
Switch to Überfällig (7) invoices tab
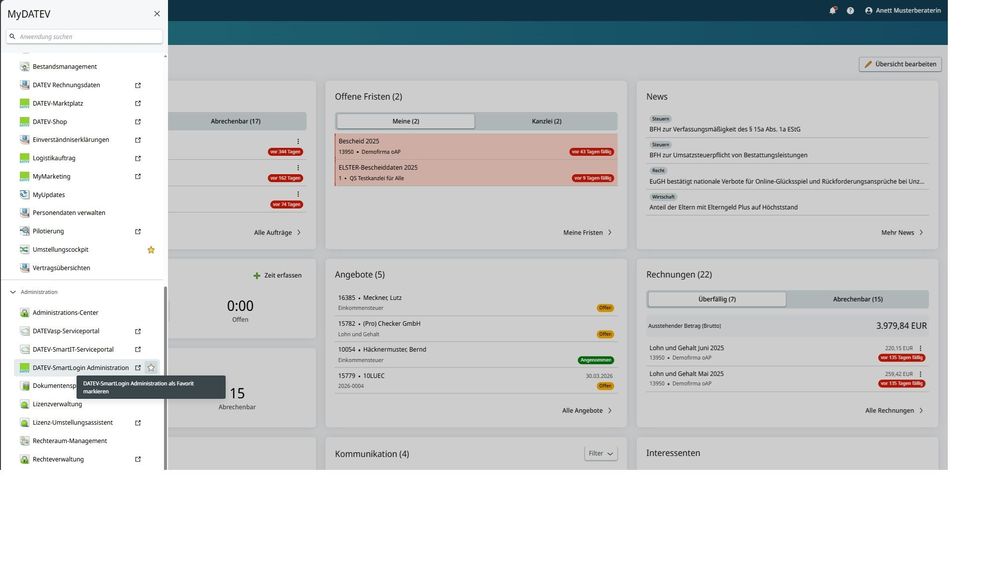[717, 299]
